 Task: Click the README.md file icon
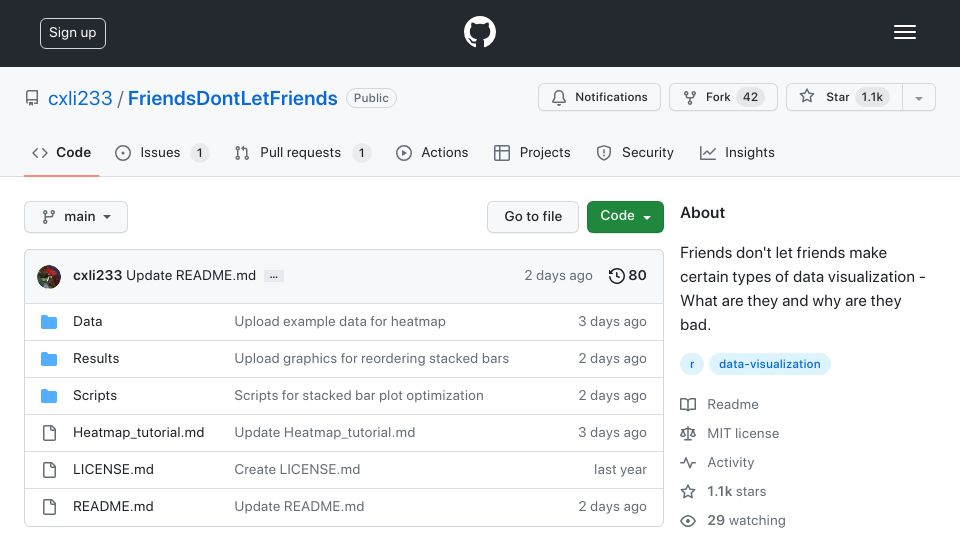[x=50, y=507]
